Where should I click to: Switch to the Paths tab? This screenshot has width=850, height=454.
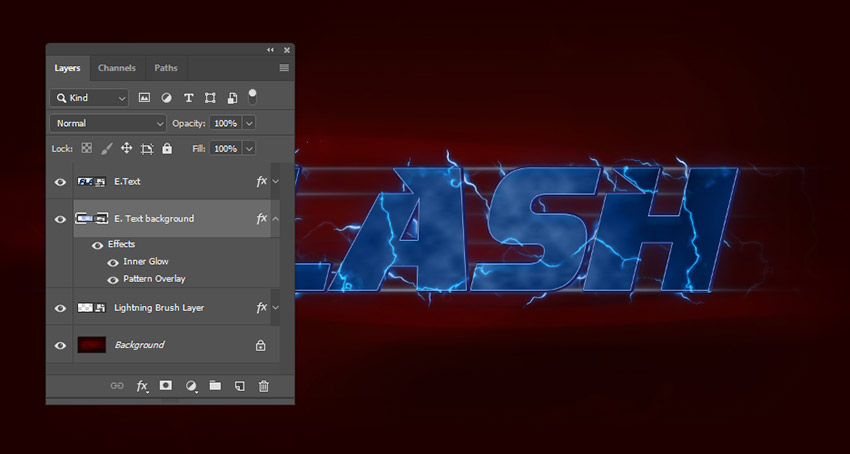166,68
